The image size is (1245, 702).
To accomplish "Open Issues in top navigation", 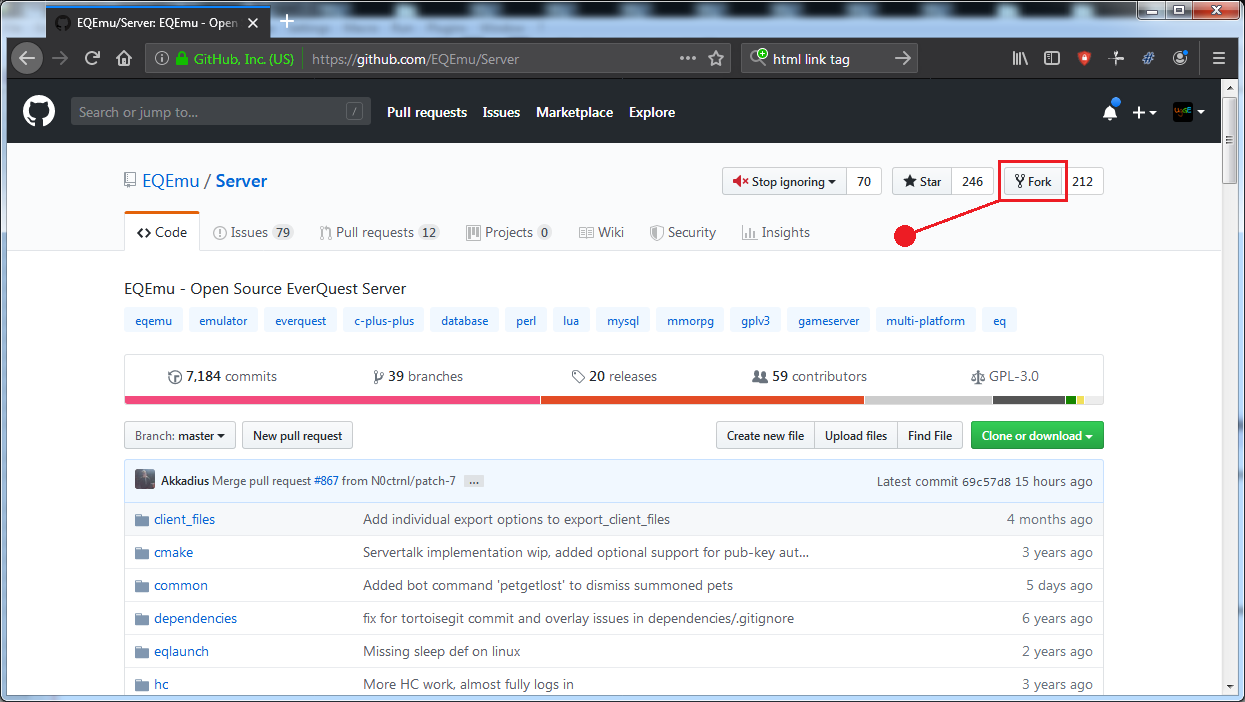I will pyautogui.click(x=501, y=112).
